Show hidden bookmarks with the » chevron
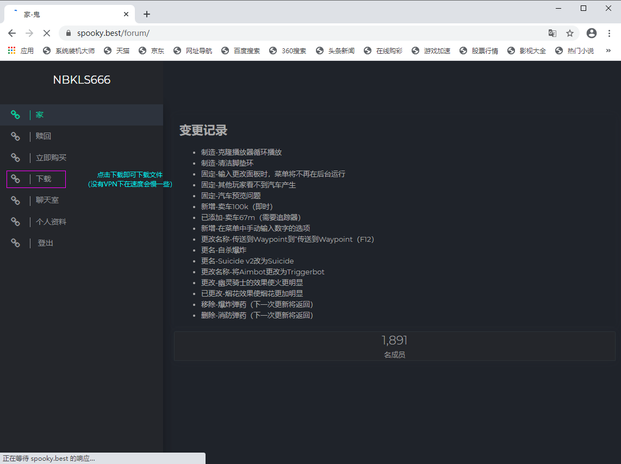The image size is (621, 464). 608,51
